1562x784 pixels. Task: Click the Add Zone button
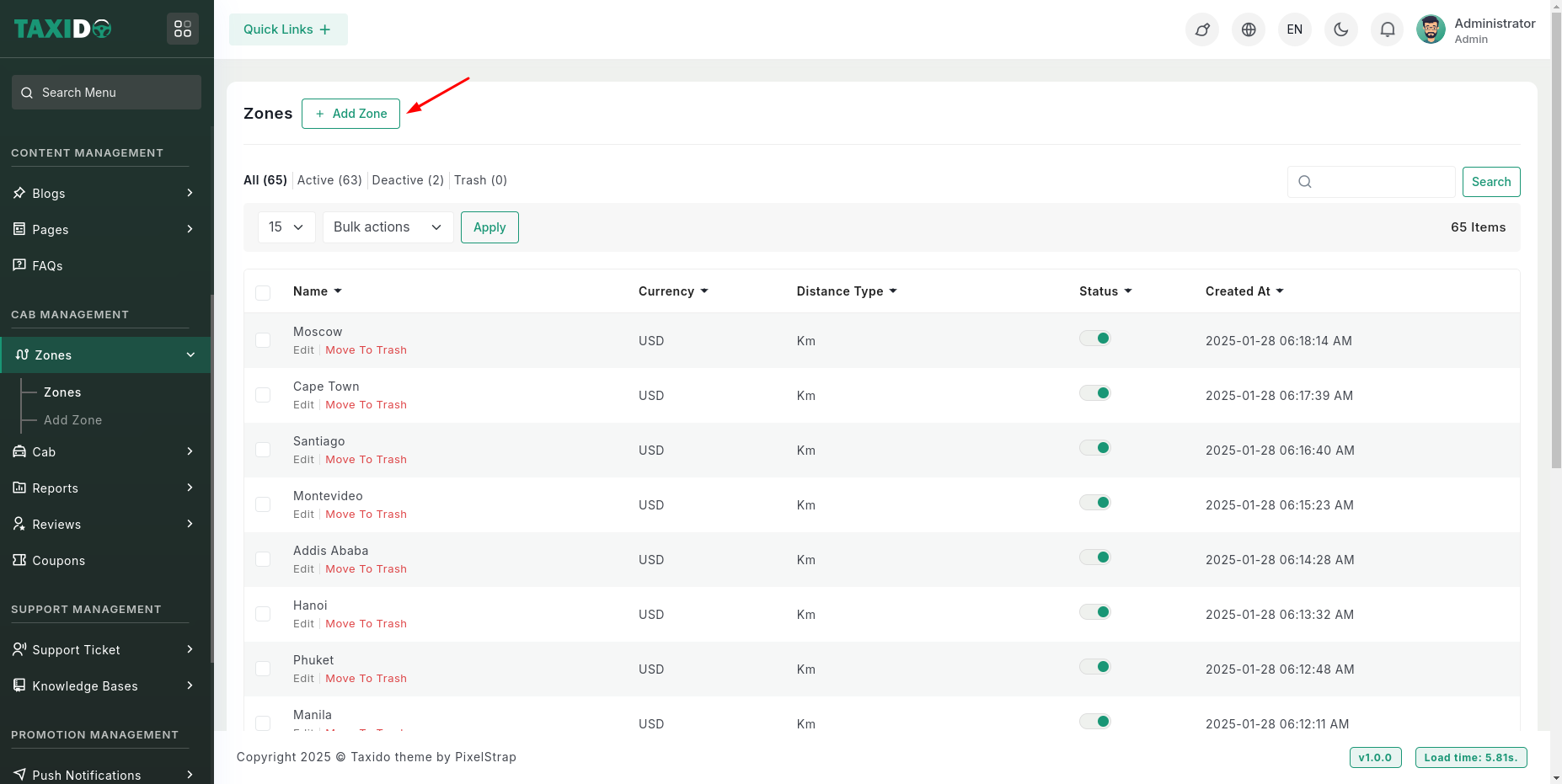pos(350,114)
